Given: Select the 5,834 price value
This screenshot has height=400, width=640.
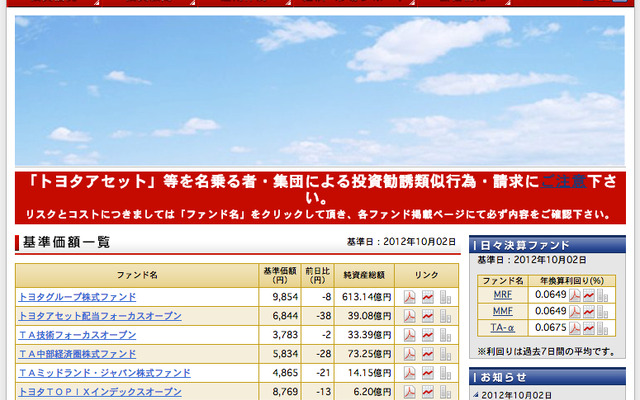Looking at the screenshot, I should [x=285, y=354].
